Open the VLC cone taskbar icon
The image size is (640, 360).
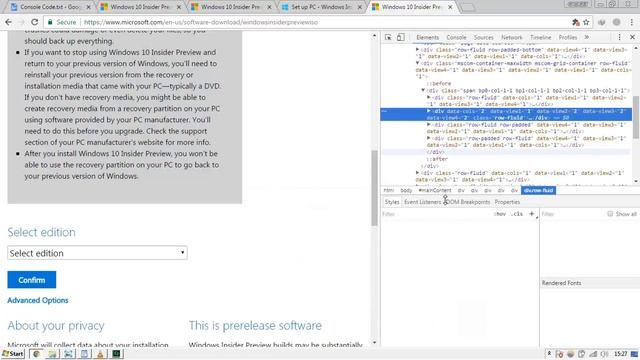(100, 354)
